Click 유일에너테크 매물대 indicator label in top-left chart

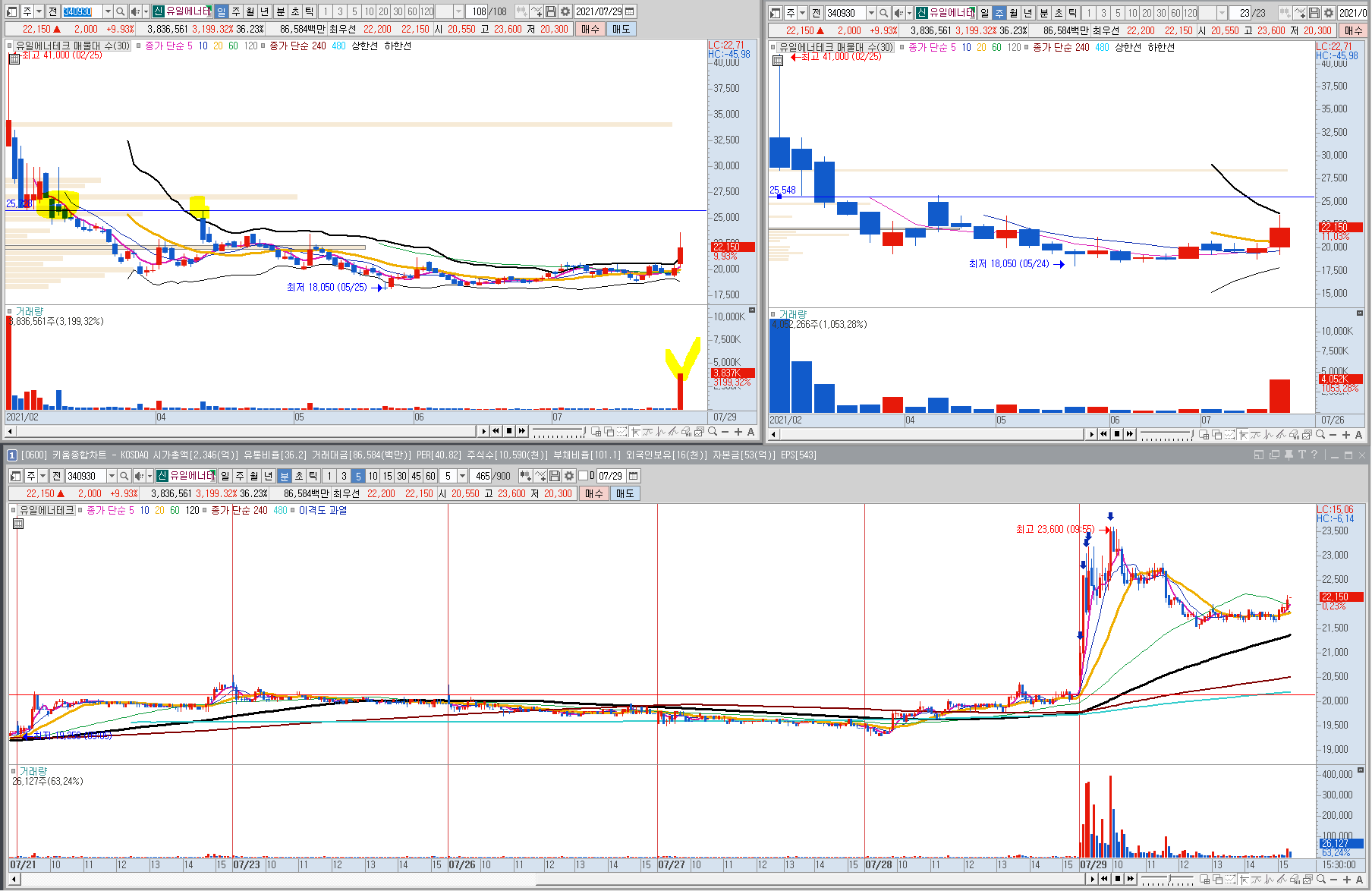(x=74, y=46)
